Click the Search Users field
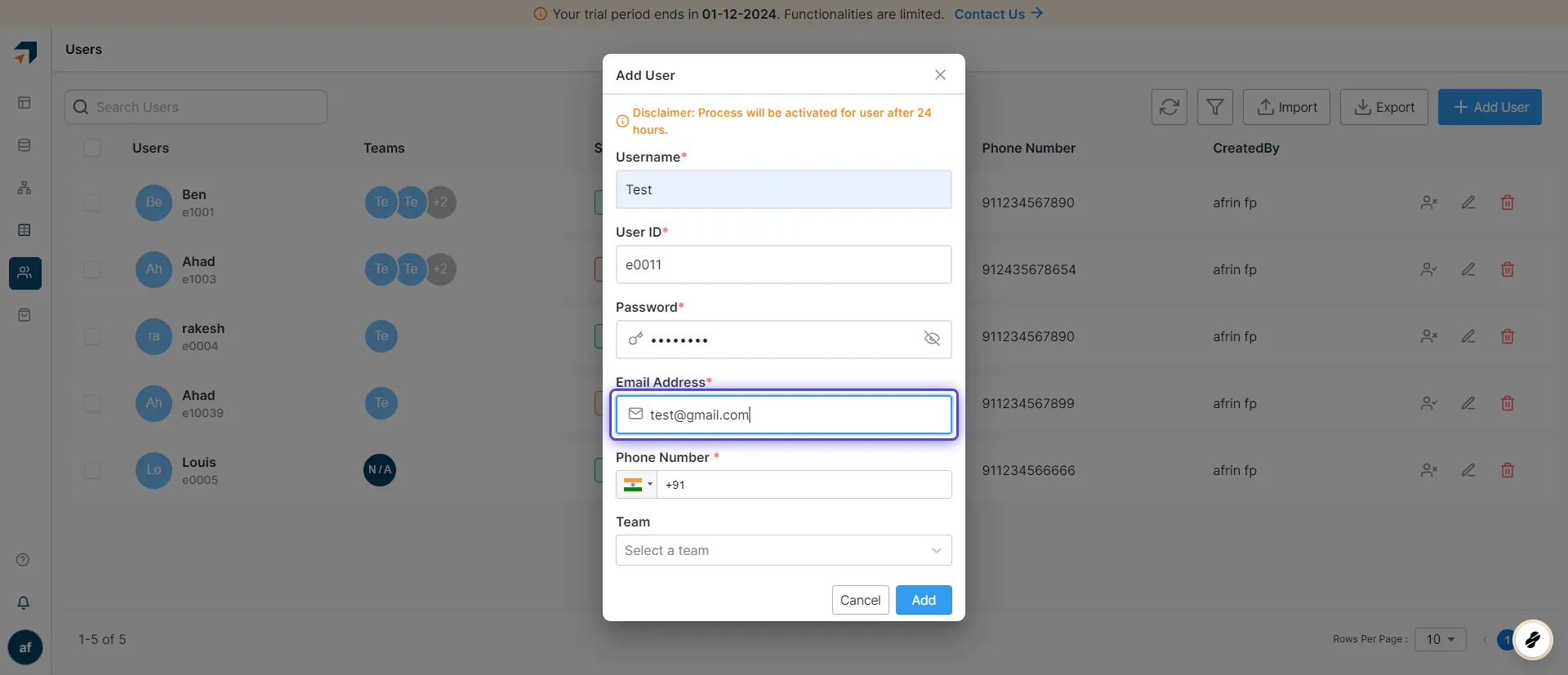The image size is (1568, 675). point(196,107)
